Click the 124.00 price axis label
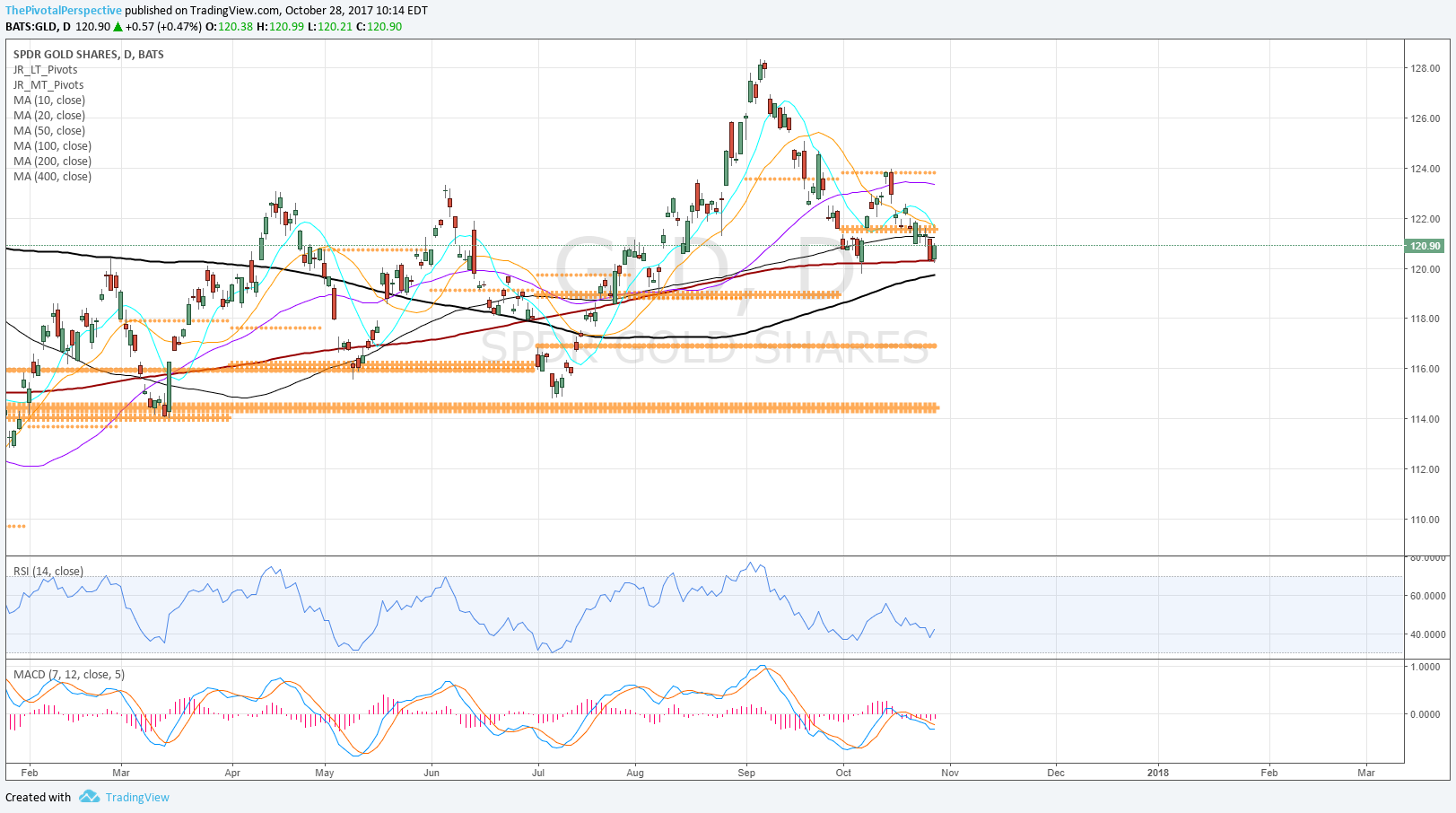Screen dimensions: 1456x813 pos(1425,169)
